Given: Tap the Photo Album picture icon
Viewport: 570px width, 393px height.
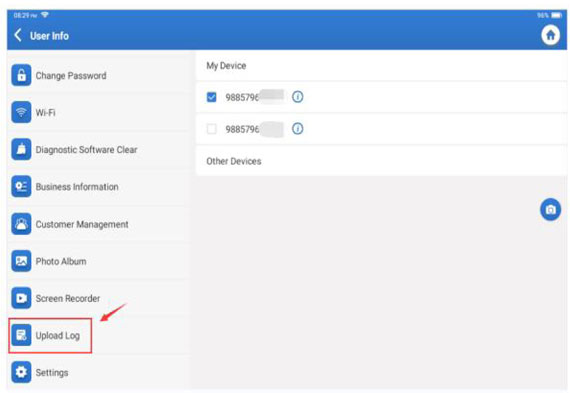Looking at the screenshot, I should 21,261.
